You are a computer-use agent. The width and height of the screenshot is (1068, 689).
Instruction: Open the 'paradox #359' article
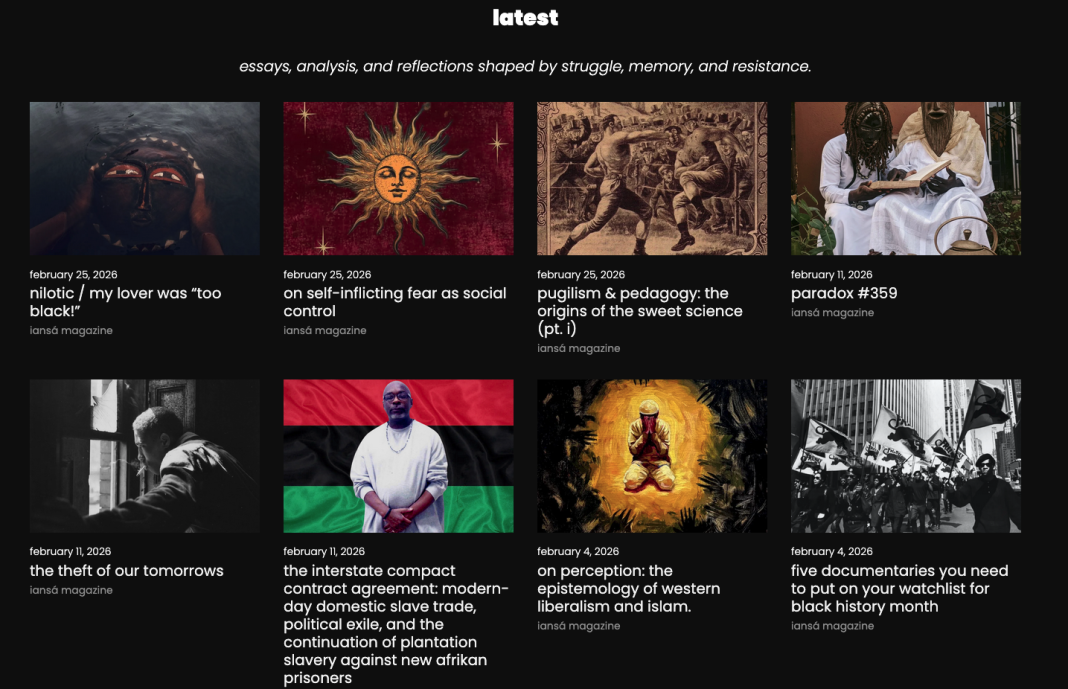click(844, 293)
